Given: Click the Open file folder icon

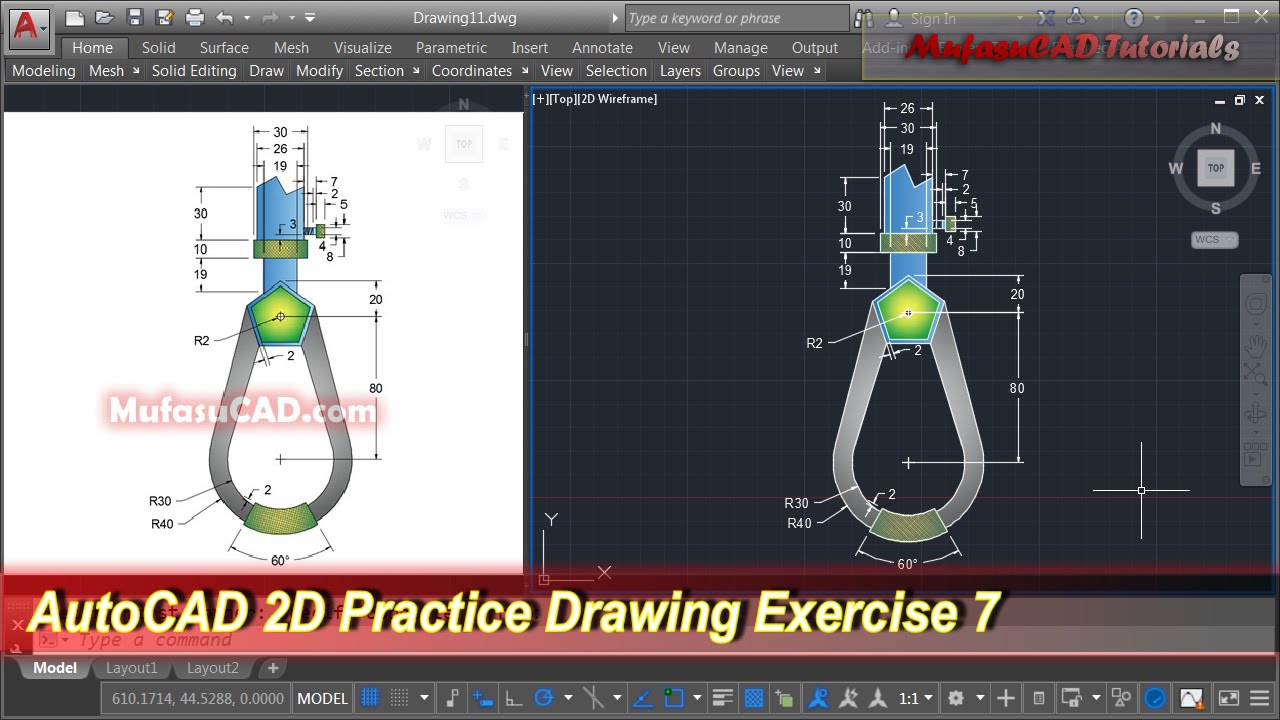Looking at the screenshot, I should coord(104,18).
